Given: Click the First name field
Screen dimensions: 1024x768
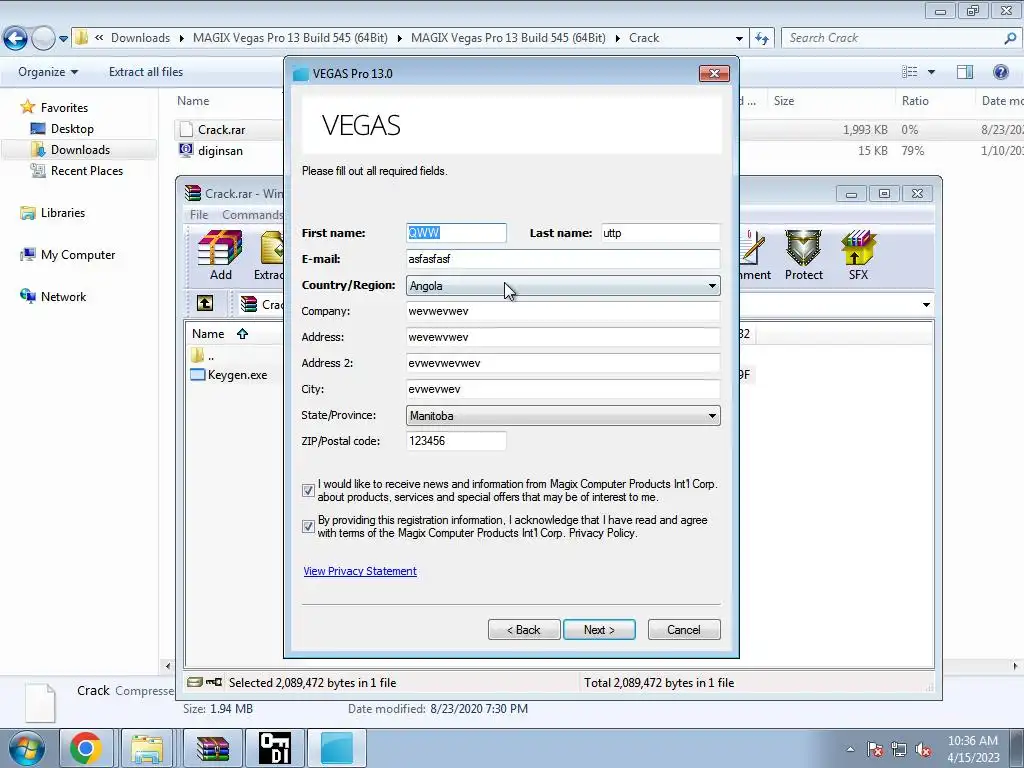Looking at the screenshot, I should click(456, 232).
